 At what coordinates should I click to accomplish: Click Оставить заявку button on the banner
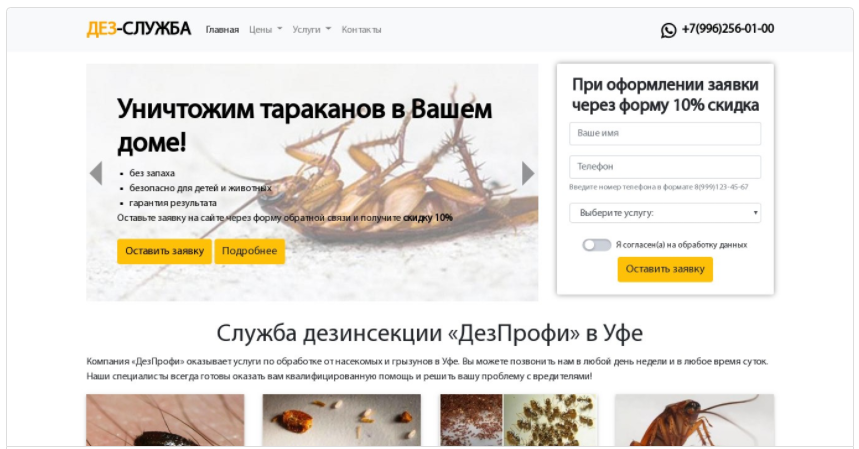164,251
